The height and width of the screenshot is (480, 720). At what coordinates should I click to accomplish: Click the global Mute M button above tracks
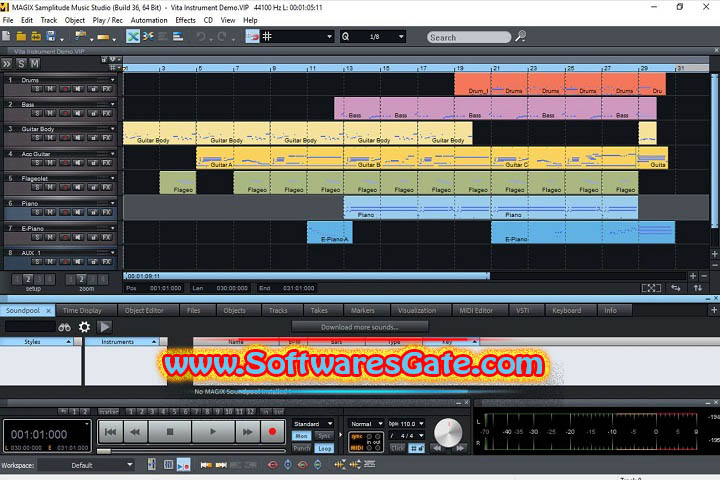click(x=34, y=64)
